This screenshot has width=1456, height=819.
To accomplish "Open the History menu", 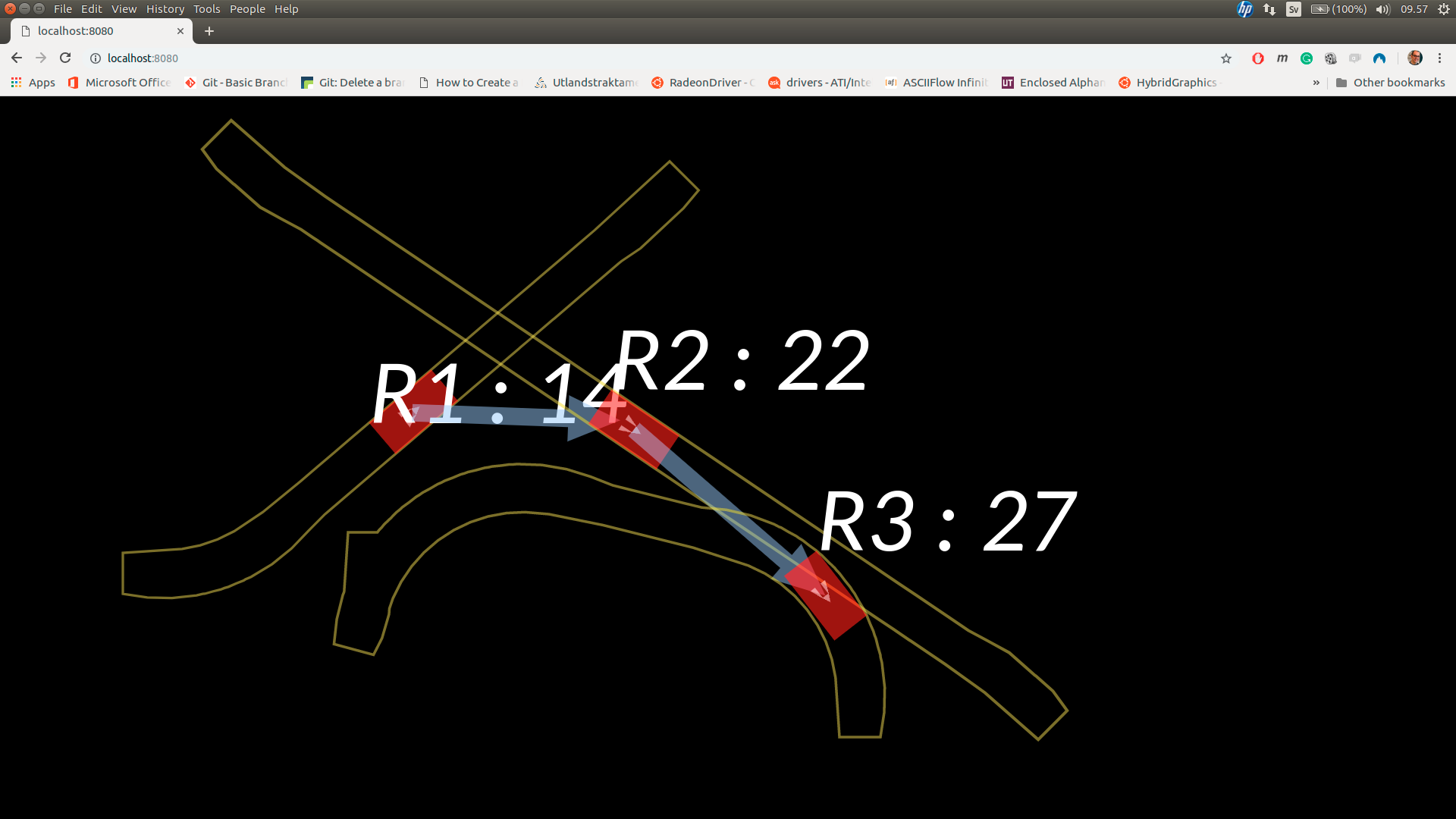I will (165, 9).
